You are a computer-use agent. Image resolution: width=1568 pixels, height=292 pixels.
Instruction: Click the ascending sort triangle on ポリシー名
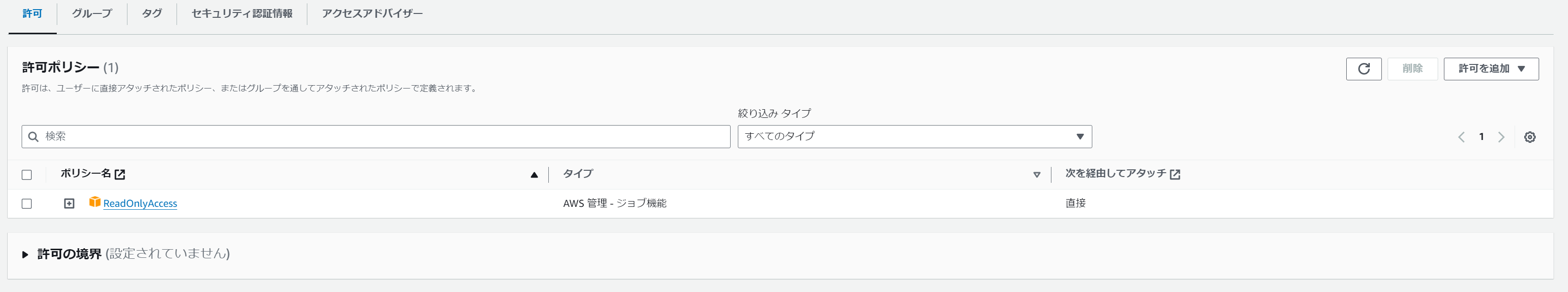[534, 175]
